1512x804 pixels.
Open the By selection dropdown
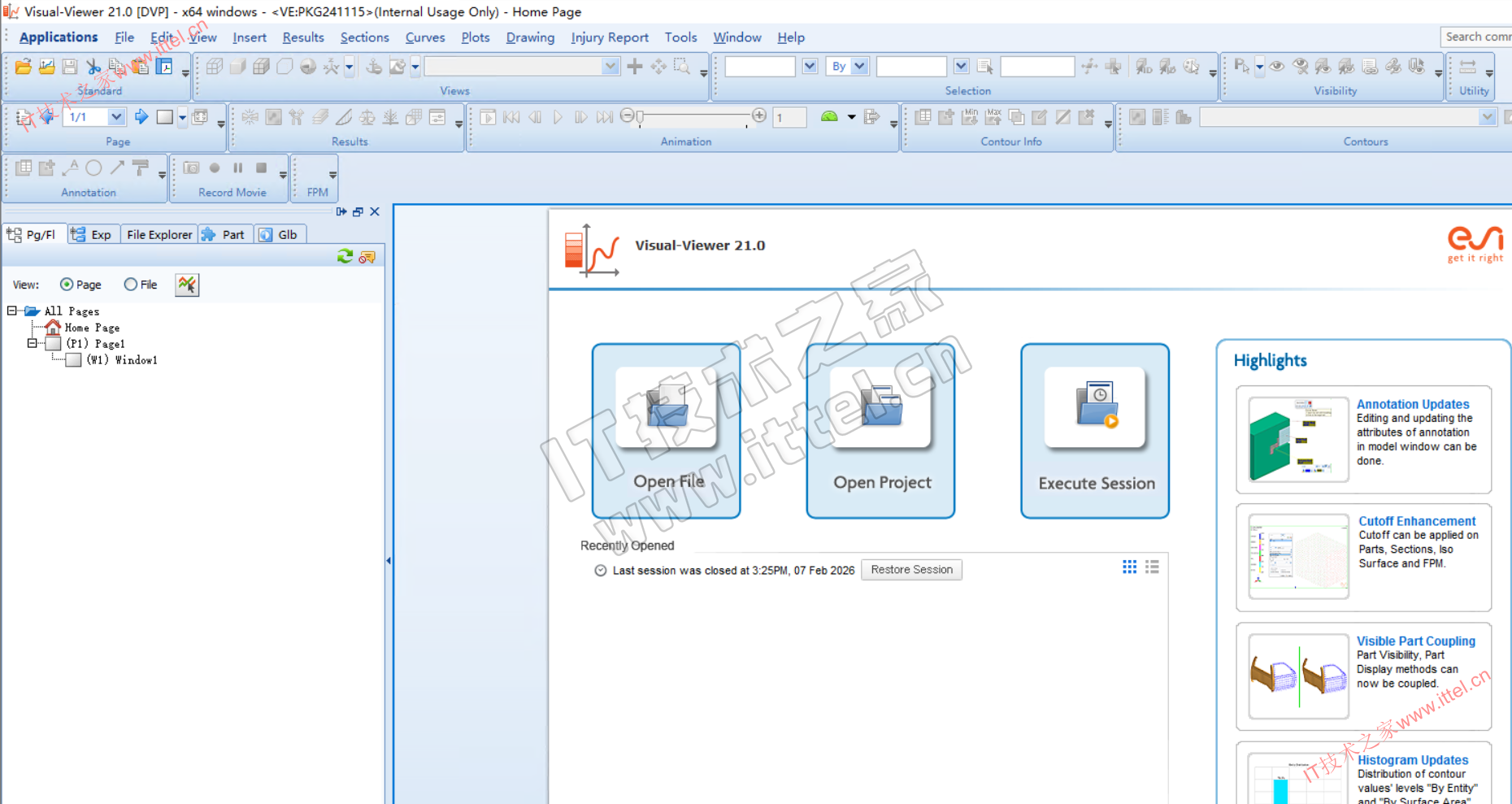pyautogui.click(x=859, y=67)
